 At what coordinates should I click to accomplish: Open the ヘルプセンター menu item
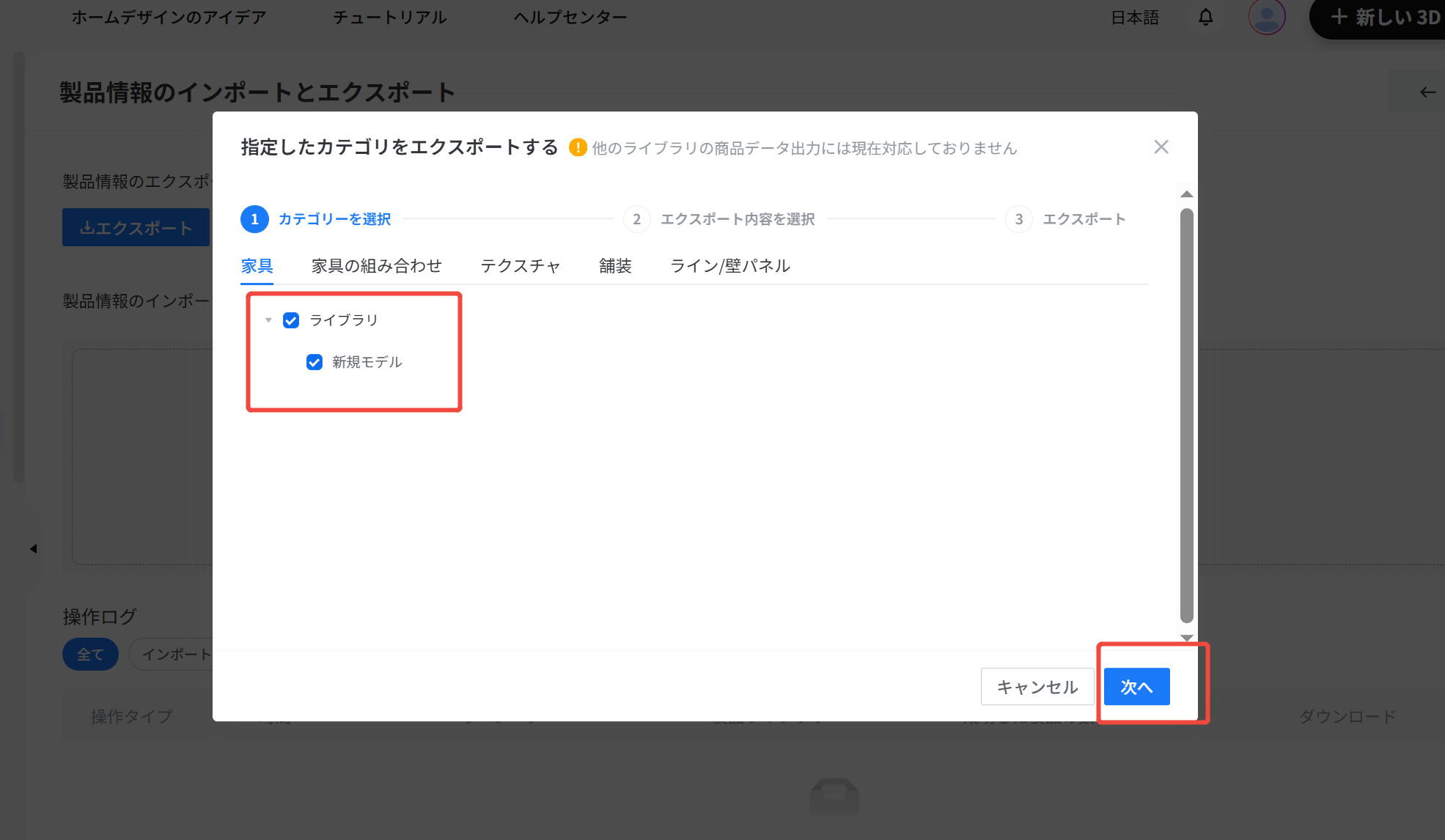570,17
